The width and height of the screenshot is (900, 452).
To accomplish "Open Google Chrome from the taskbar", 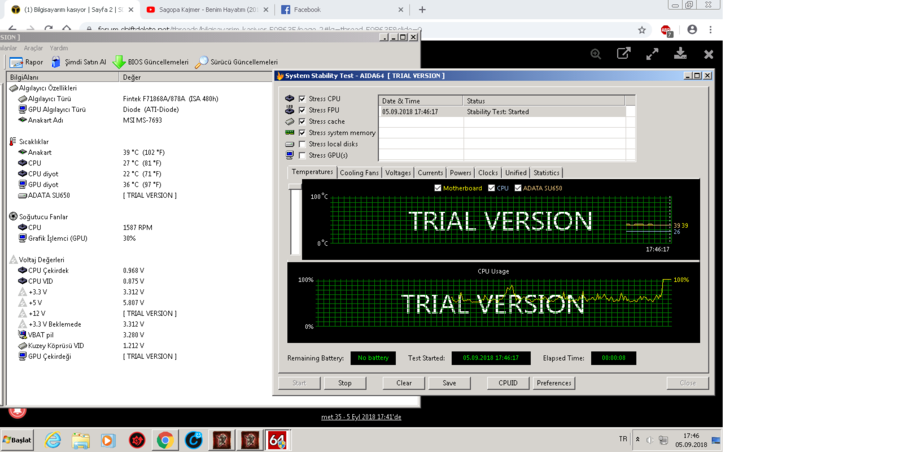I will click(x=165, y=439).
